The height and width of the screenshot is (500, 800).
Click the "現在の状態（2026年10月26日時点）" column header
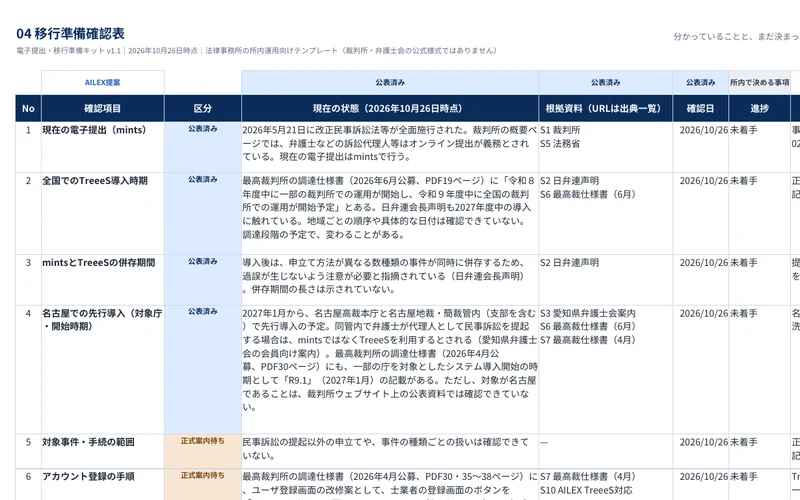click(x=390, y=108)
